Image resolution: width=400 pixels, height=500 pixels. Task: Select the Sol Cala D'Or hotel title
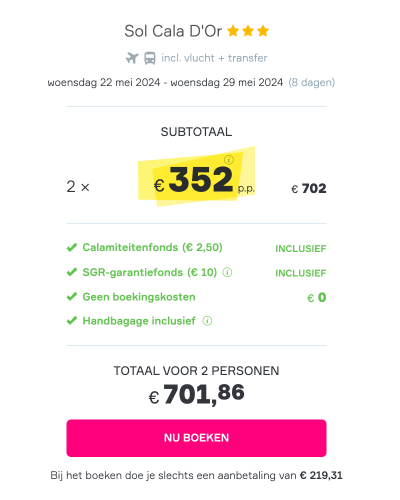click(173, 31)
